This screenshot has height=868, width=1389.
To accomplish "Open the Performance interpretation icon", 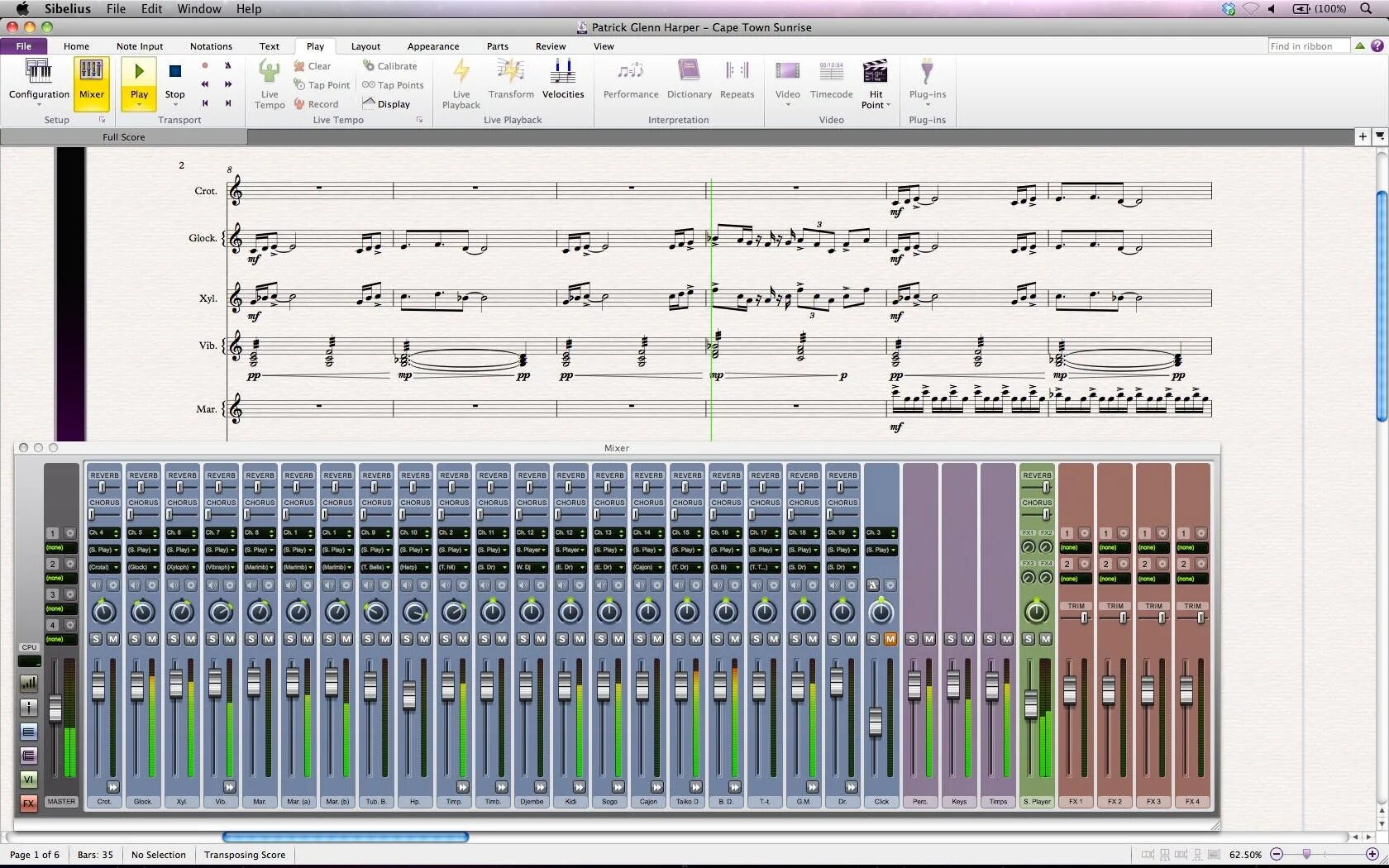I will pyautogui.click(x=631, y=80).
